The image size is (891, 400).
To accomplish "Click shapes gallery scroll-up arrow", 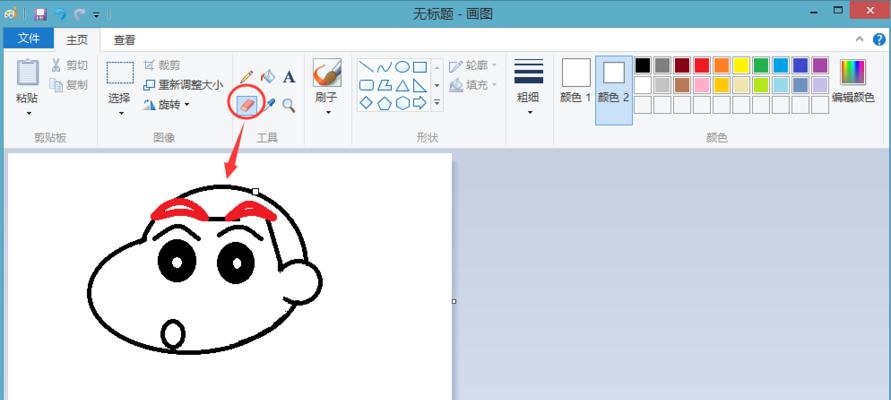I will pos(437,68).
